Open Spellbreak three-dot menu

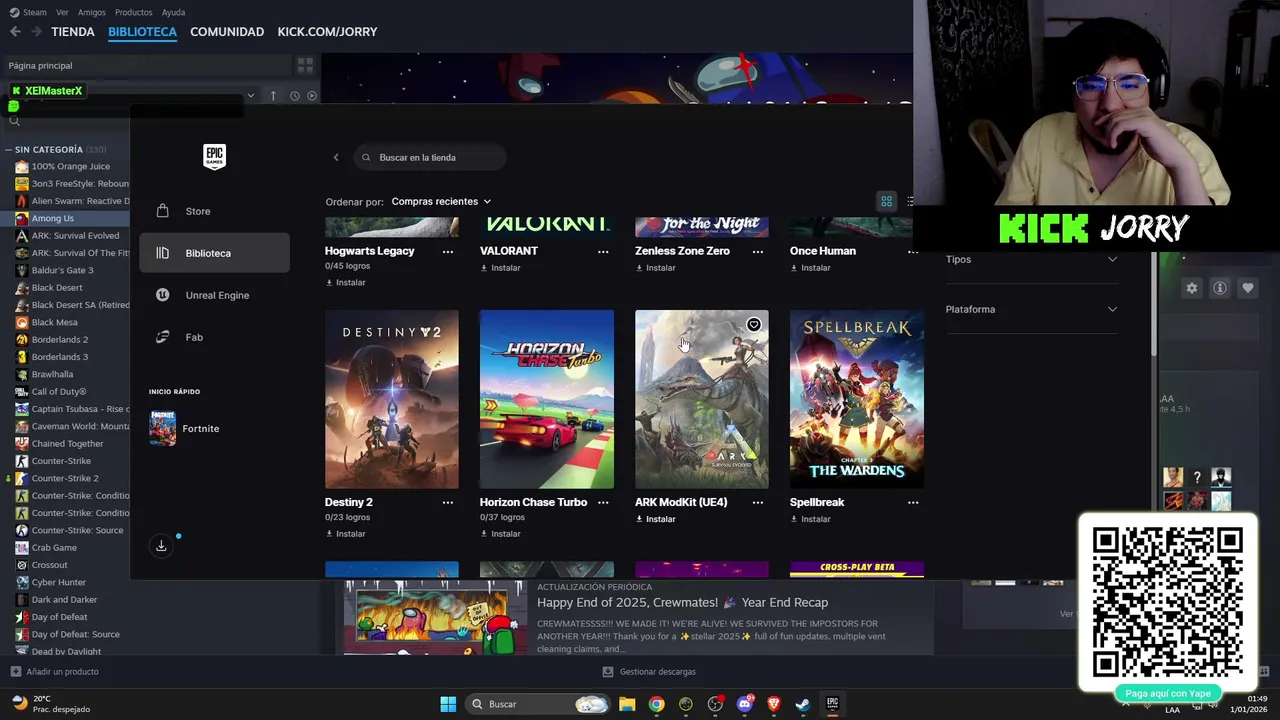click(913, 502)
